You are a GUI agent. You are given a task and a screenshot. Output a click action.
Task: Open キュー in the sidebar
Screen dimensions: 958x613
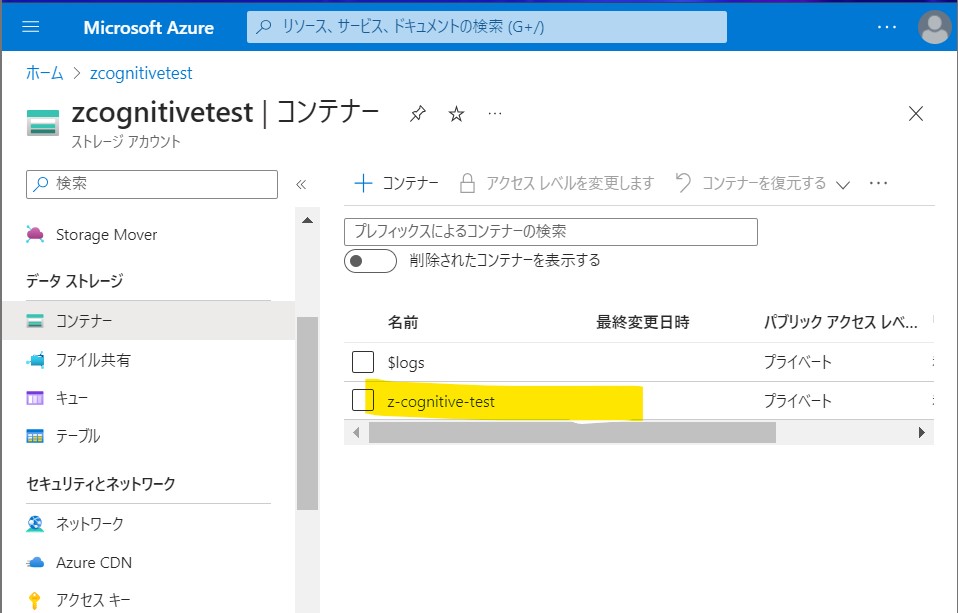(72, 398)
